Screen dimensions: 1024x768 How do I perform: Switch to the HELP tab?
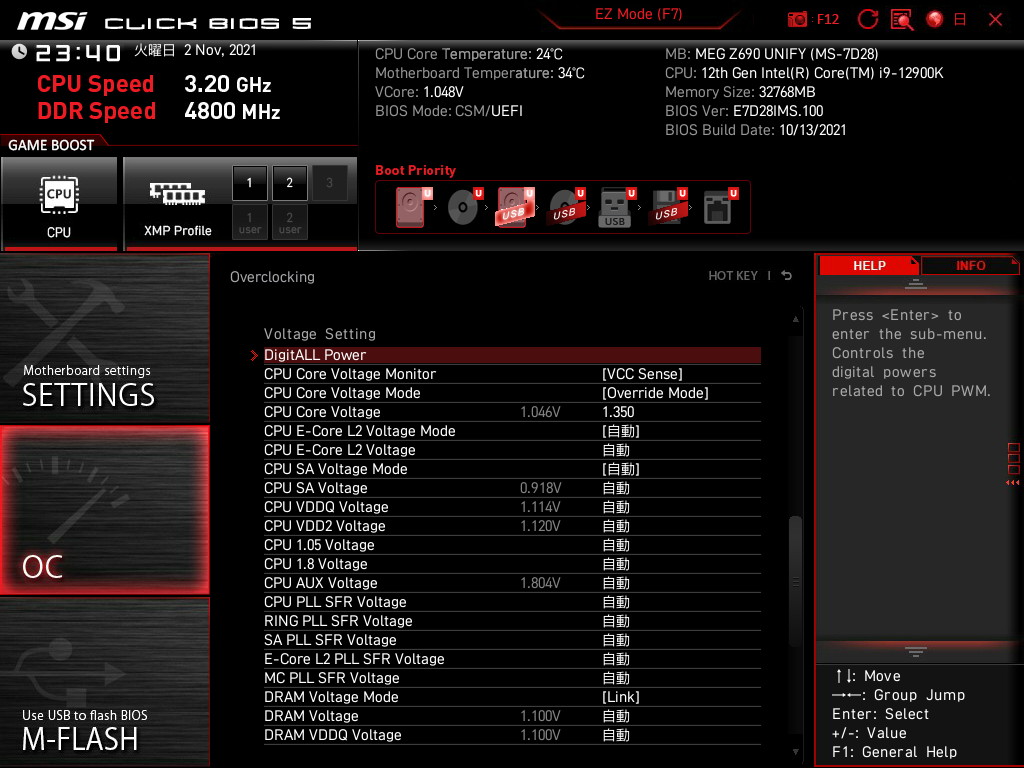pos(869,266)
